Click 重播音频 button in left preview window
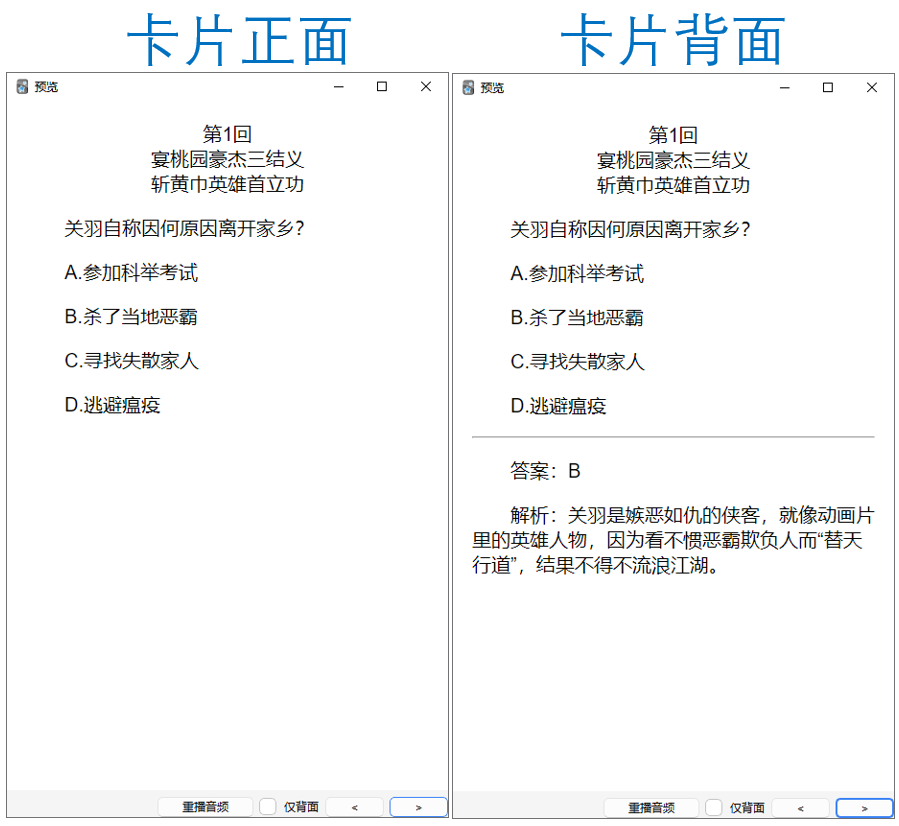899x826 pixels. (x=205, y=807)
